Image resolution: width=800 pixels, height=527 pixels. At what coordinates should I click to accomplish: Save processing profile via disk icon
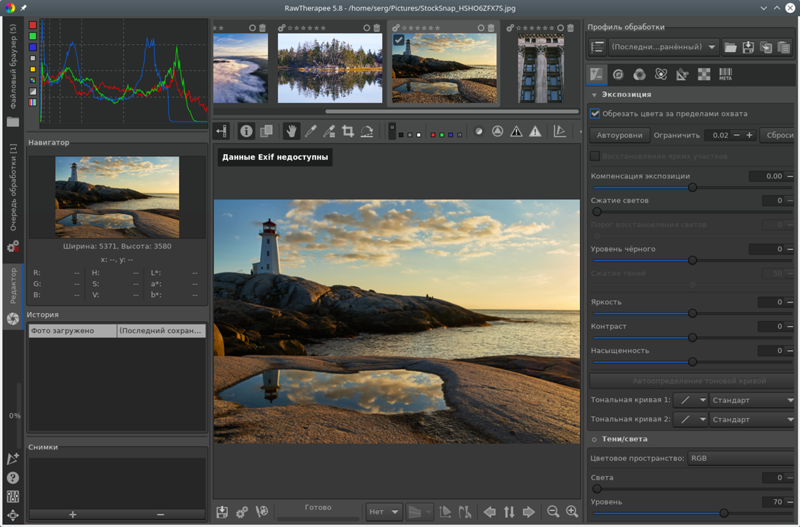coord(748,47)
